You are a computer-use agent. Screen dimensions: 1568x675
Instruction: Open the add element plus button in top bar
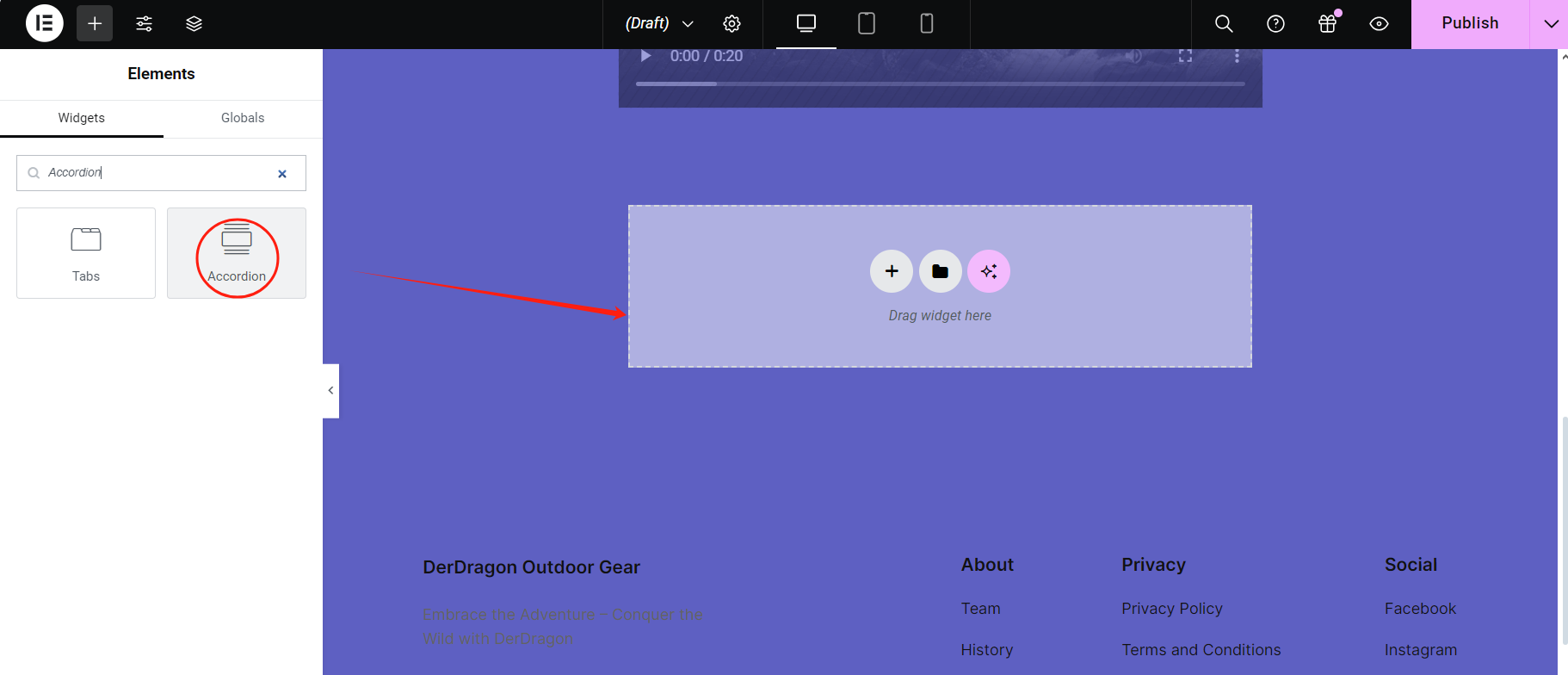point(95,23)
